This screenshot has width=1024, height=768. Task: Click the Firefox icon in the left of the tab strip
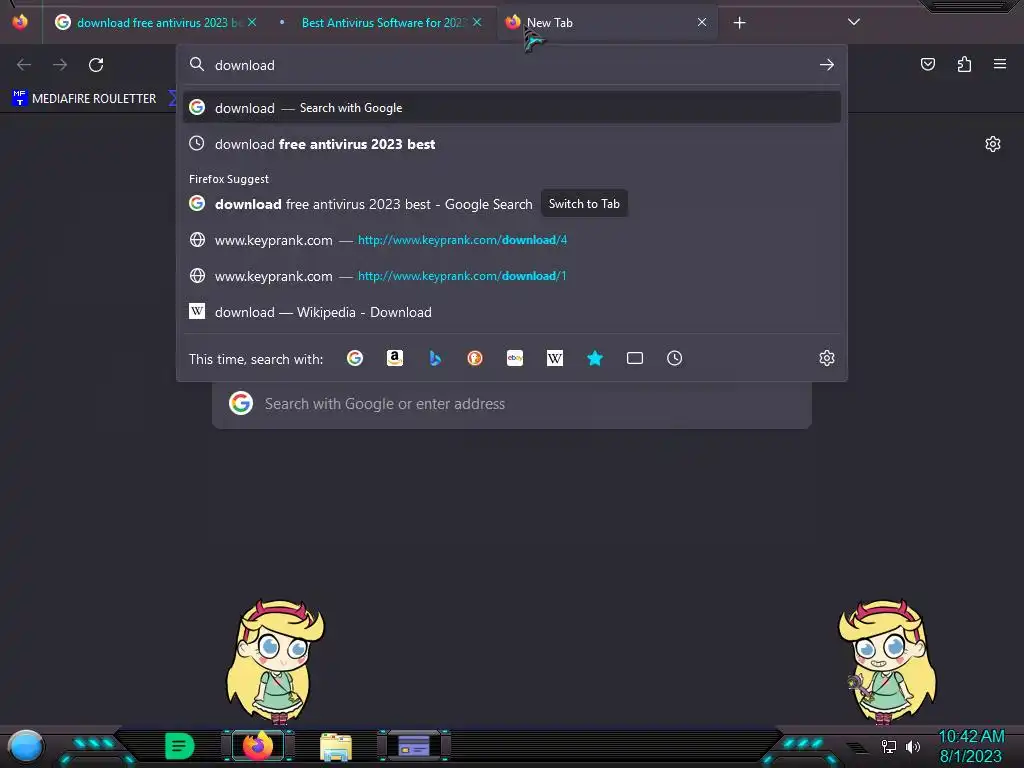[x=20, y=22]
